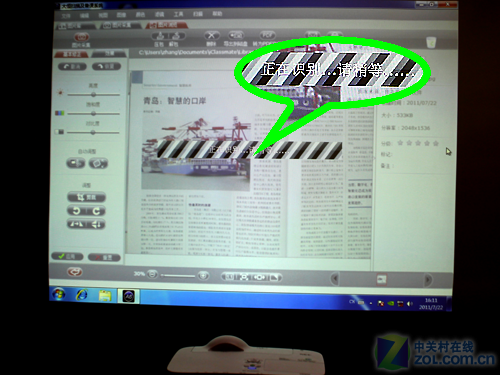Flip image vertically
The width and height of the screenshot is (500, 375).
tap(96, 224)
